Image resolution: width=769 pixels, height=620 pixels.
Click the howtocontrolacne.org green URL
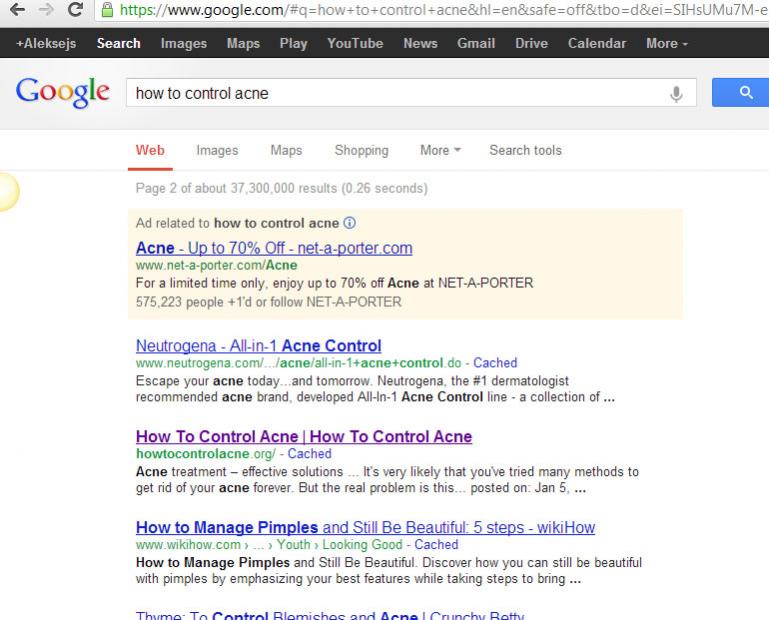point(205,454)
